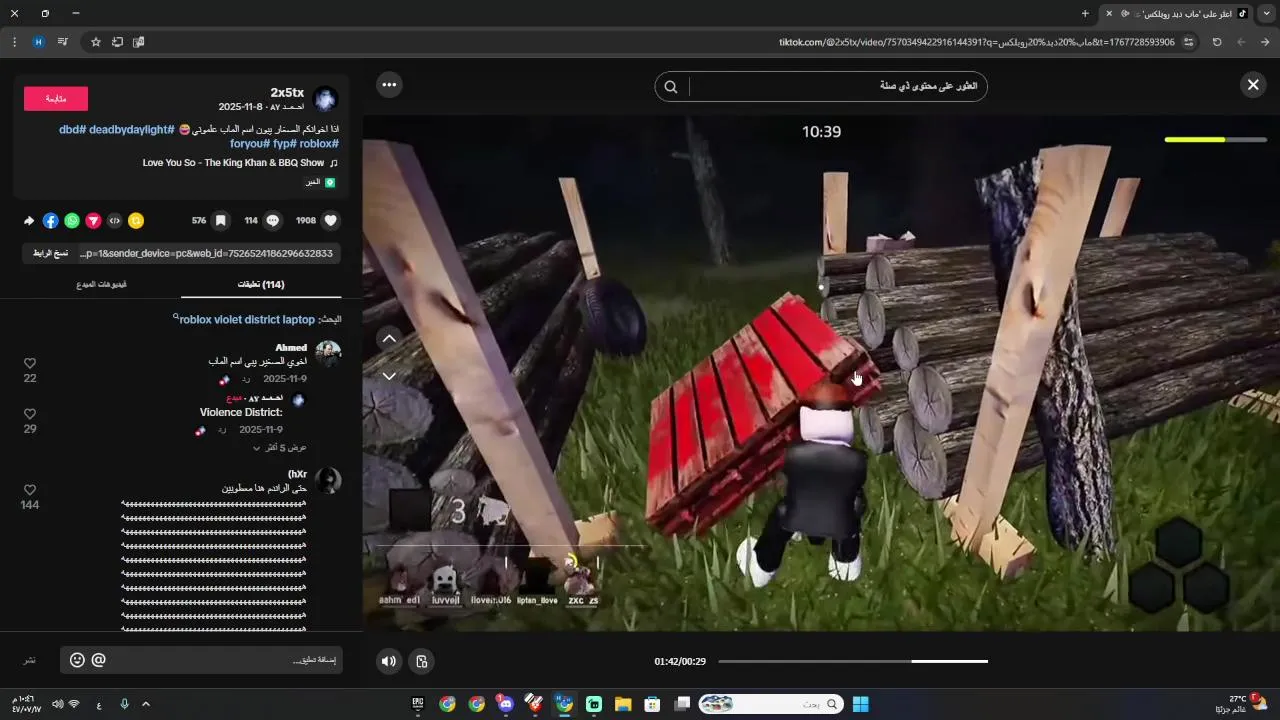Close the TikTok video viewer
This screenshot has width=1280, height=720.
coord(1252,85)
